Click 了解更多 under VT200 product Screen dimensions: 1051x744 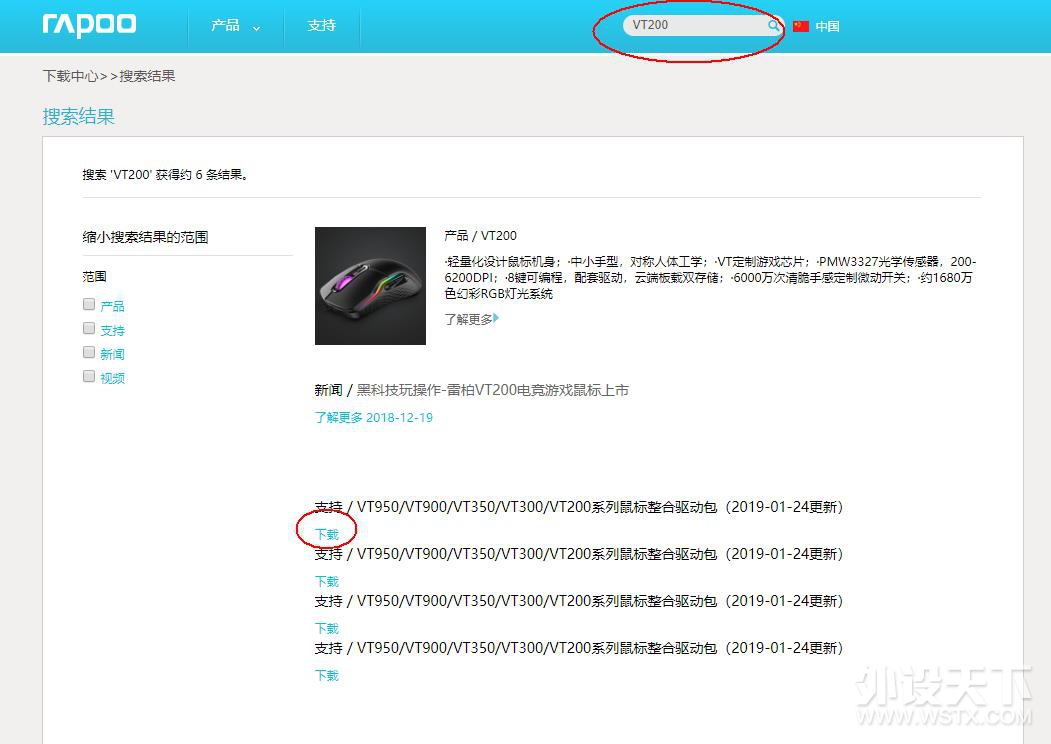coord(468,319)
